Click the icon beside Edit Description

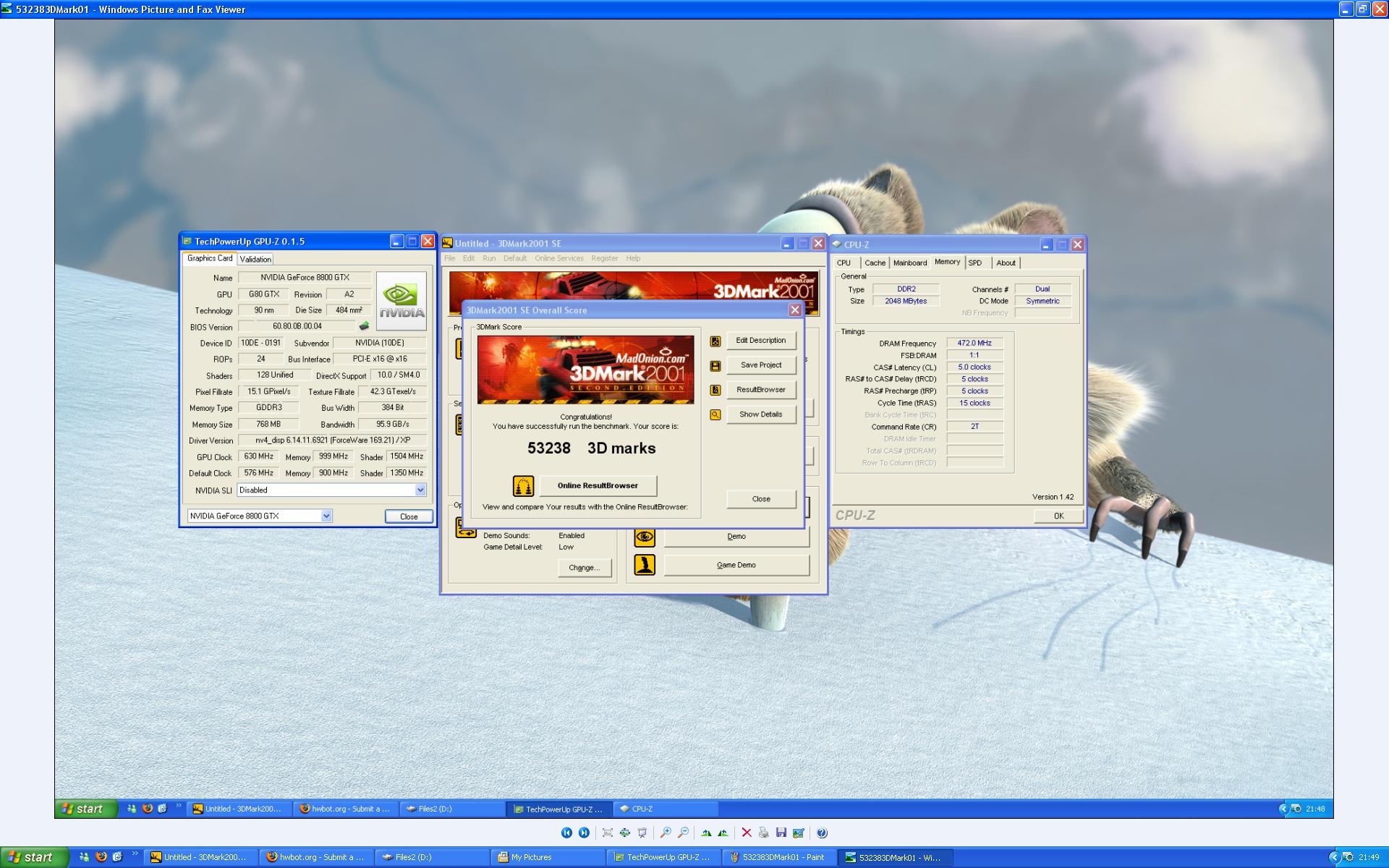click(715, 341)
